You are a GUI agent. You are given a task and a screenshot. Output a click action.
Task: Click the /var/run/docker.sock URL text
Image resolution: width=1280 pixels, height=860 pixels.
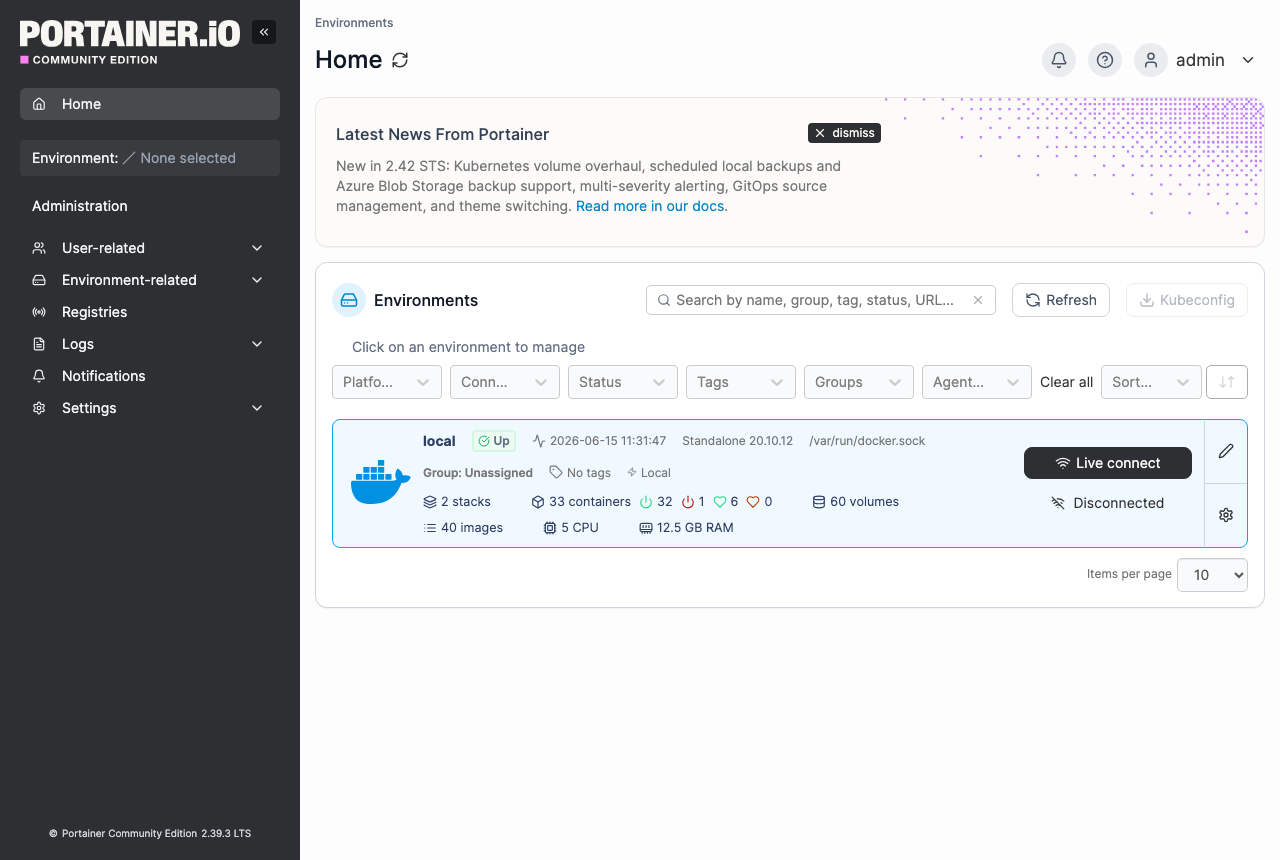(x=867, y=441)
